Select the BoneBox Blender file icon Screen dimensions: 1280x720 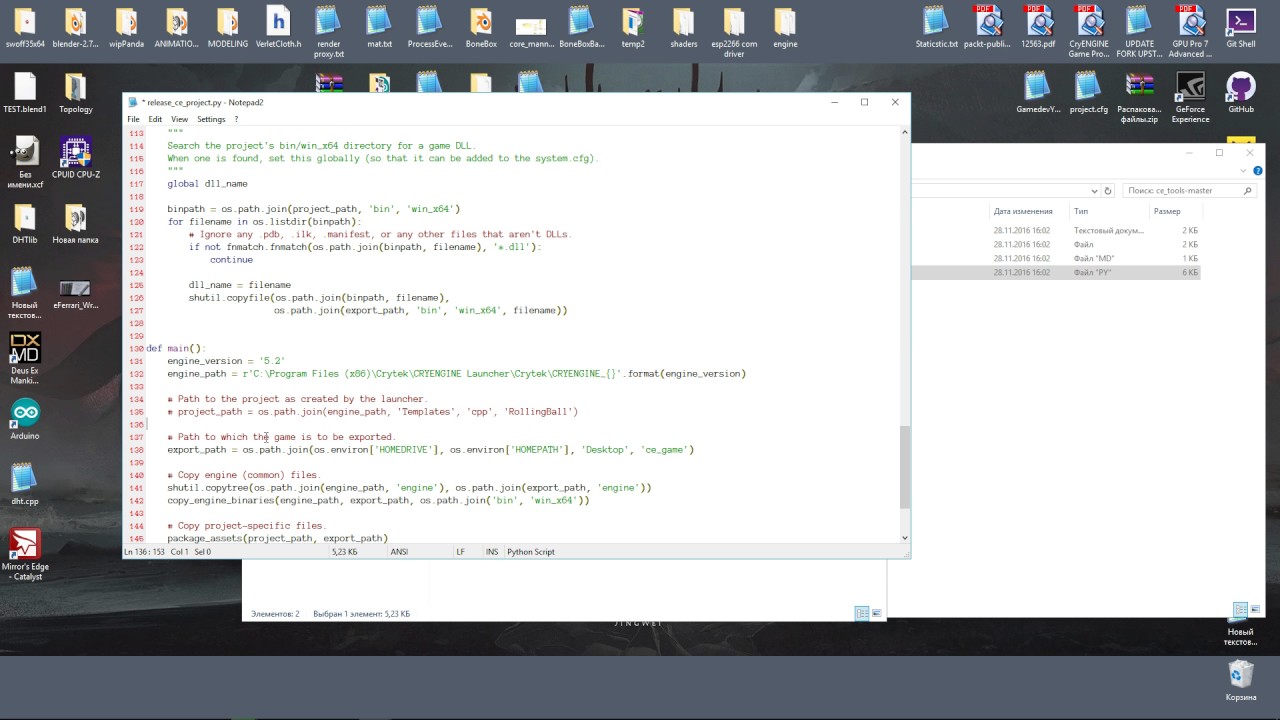click(481, 28)
